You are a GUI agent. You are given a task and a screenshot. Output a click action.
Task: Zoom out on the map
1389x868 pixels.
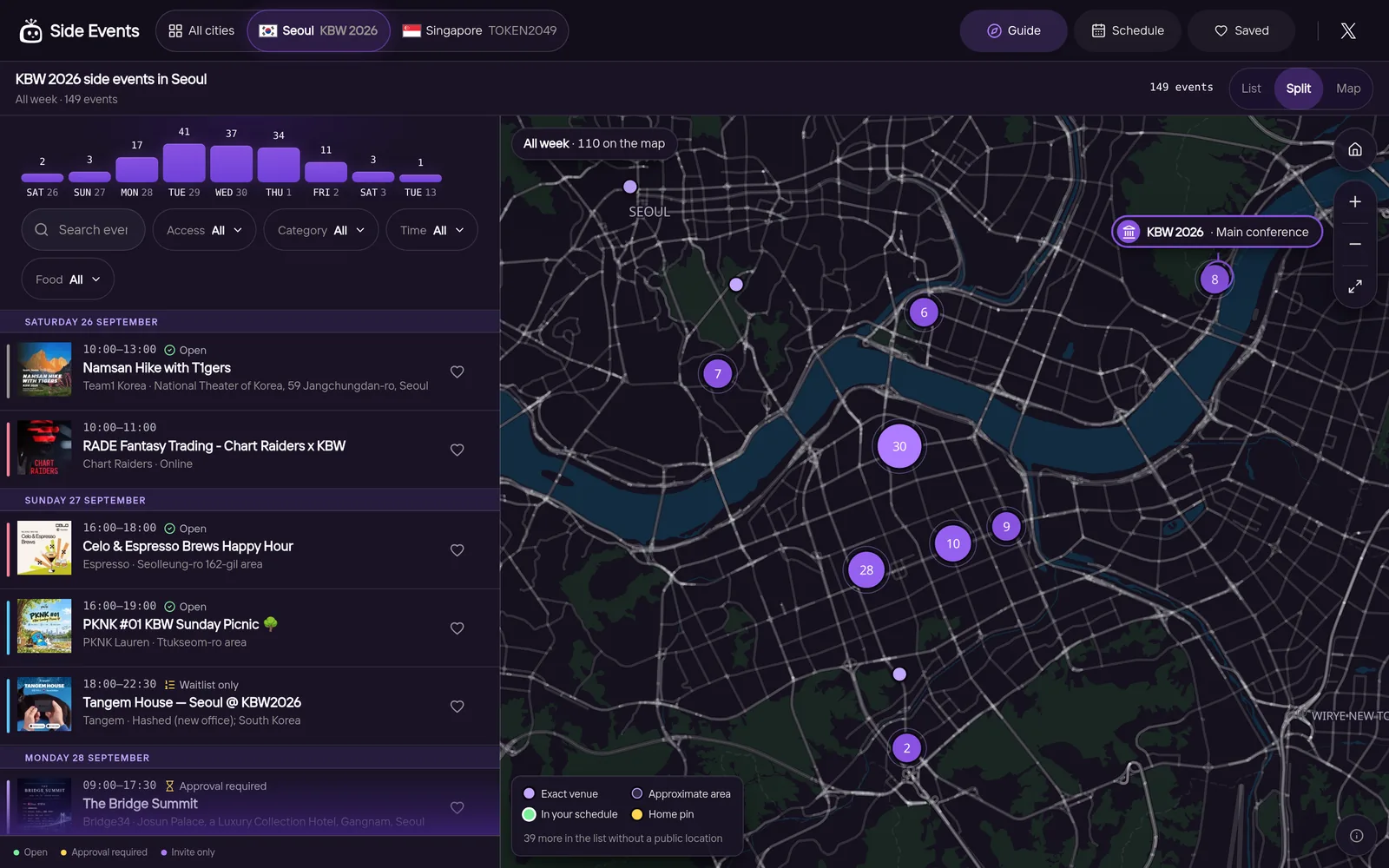pos(1355,244)
